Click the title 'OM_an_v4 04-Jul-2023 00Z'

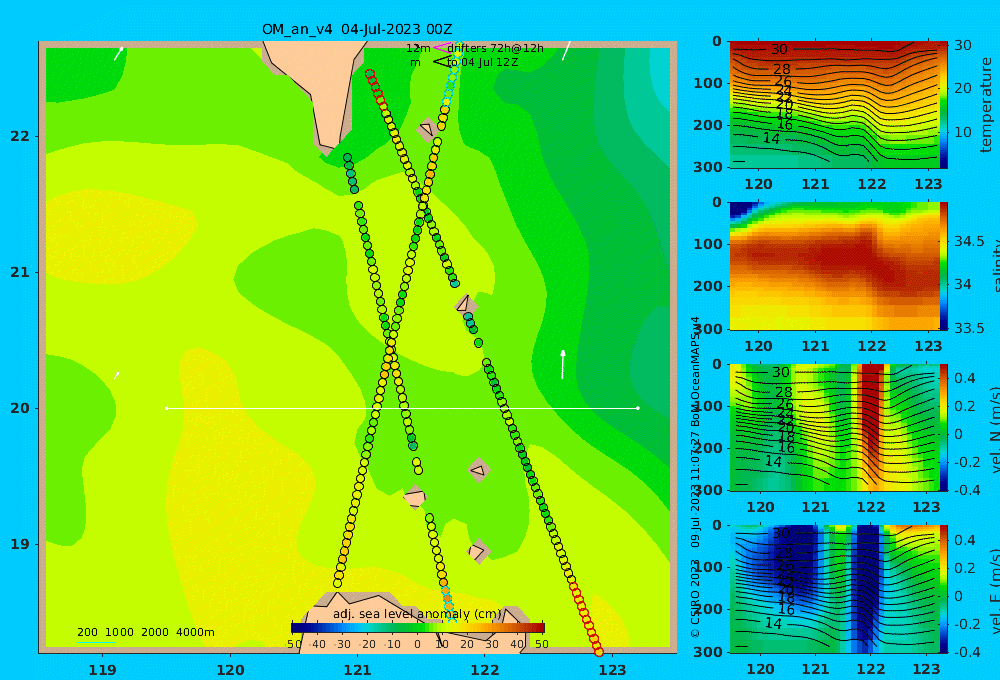coord(357,29)
